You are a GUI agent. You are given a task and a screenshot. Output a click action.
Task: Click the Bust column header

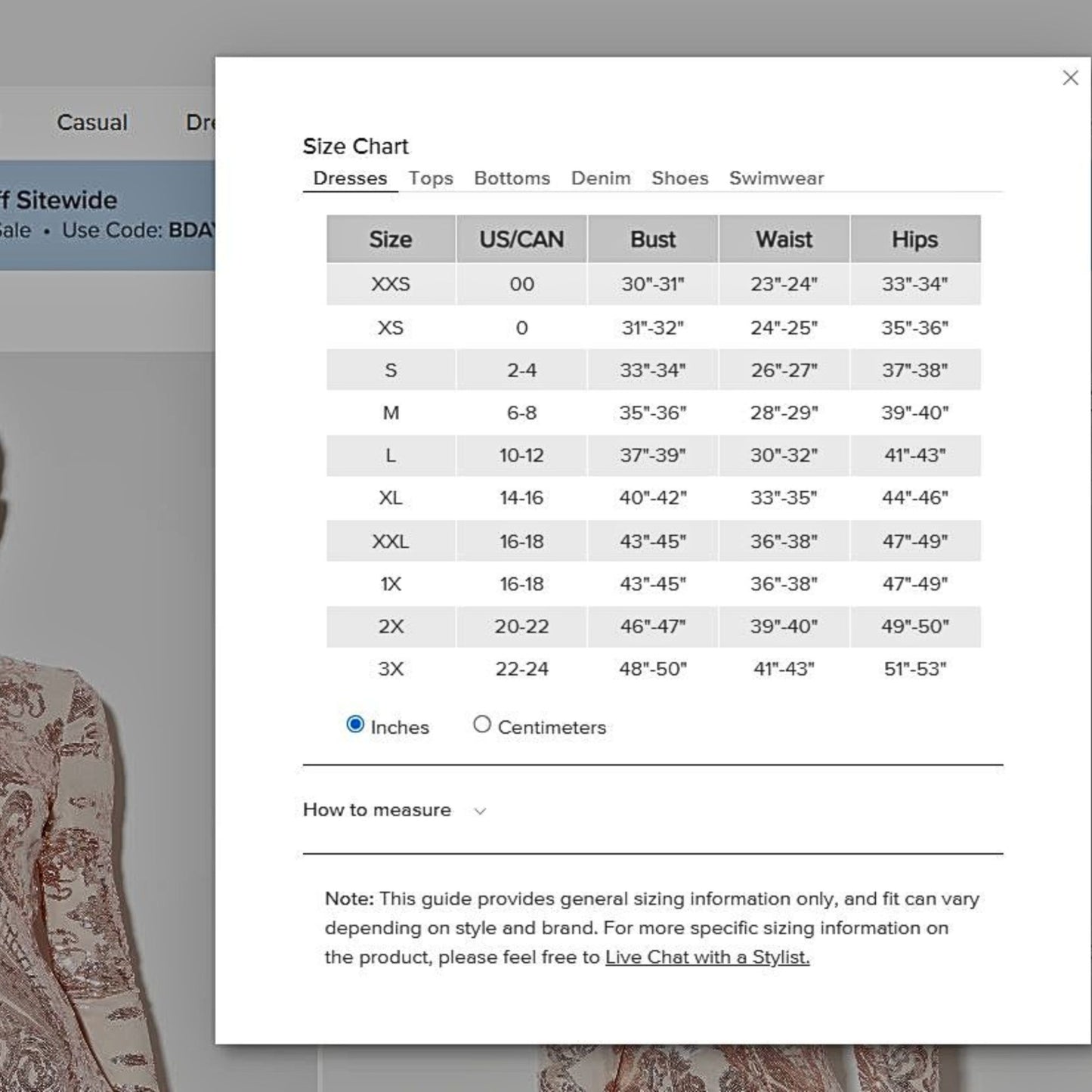[653, 240]
